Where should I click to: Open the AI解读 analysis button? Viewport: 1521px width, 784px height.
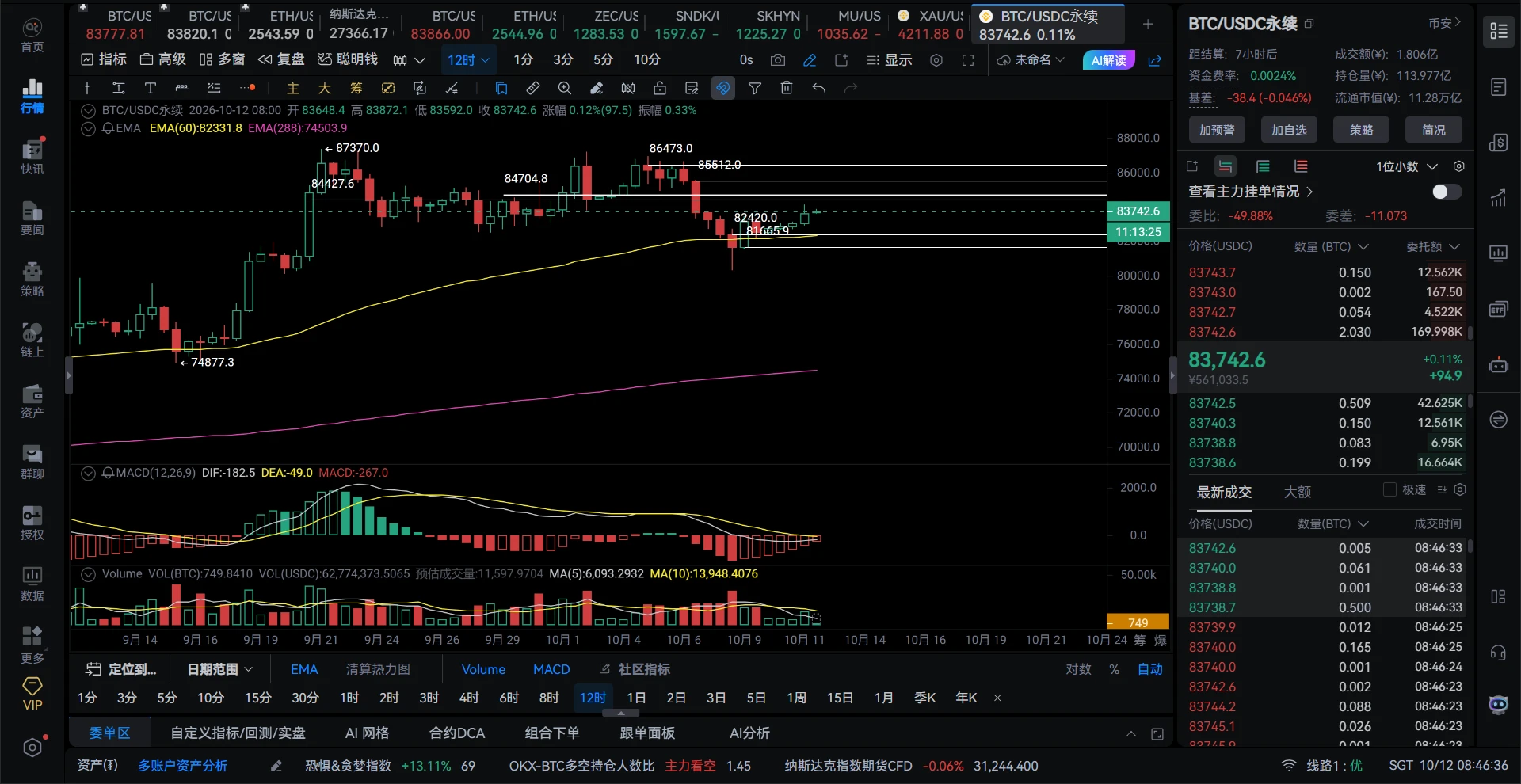tap(1109, 60)
